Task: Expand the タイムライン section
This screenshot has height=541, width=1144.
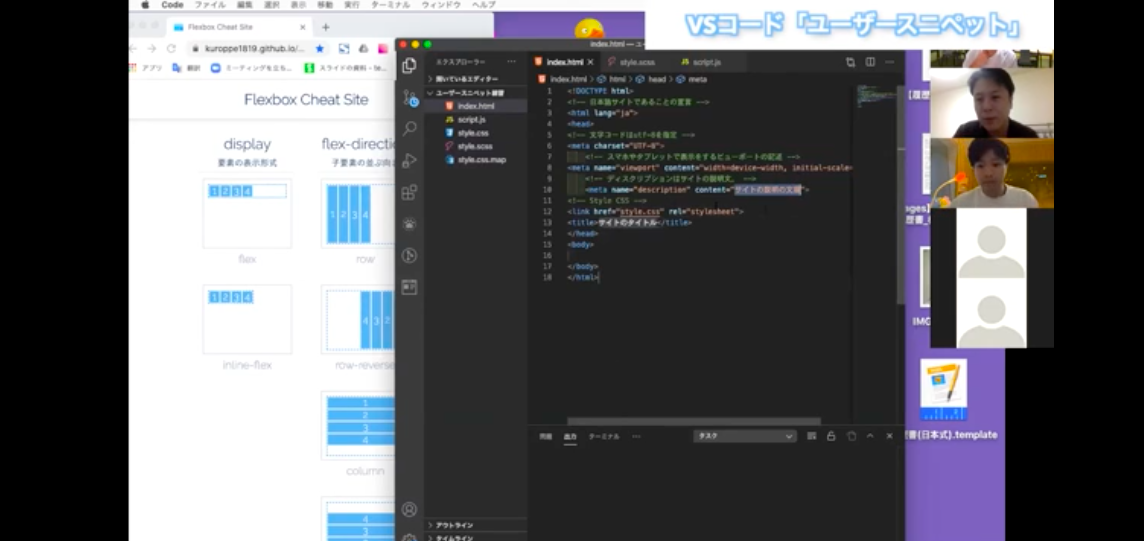Action: pos(475,537)
